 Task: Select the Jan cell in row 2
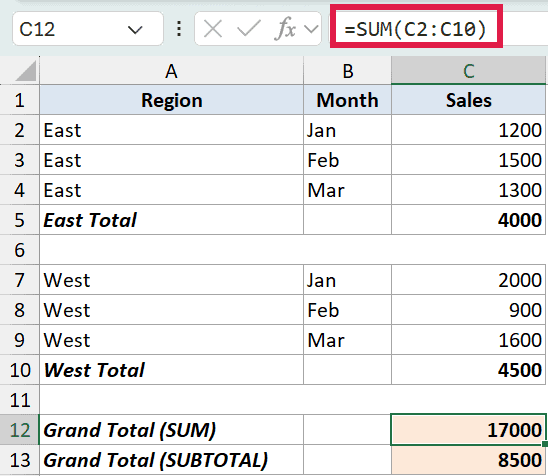[347, 130]
